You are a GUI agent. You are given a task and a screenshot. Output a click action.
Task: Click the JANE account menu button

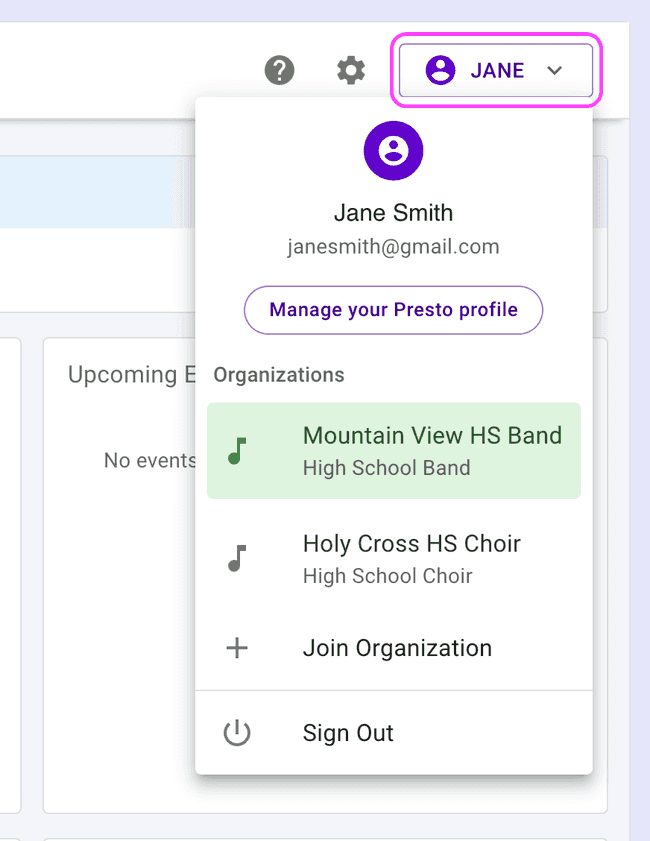[497, 71]
